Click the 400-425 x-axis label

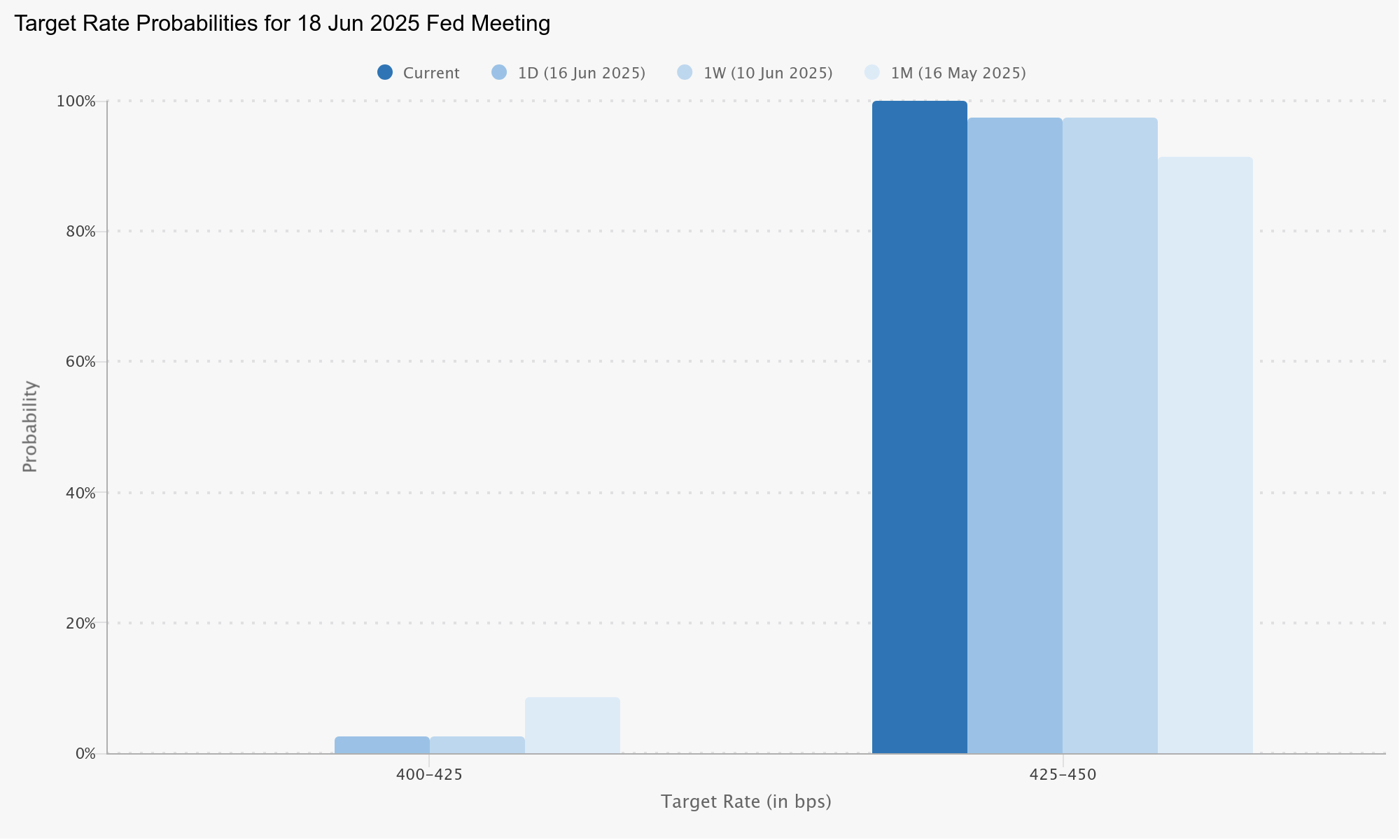429,775
